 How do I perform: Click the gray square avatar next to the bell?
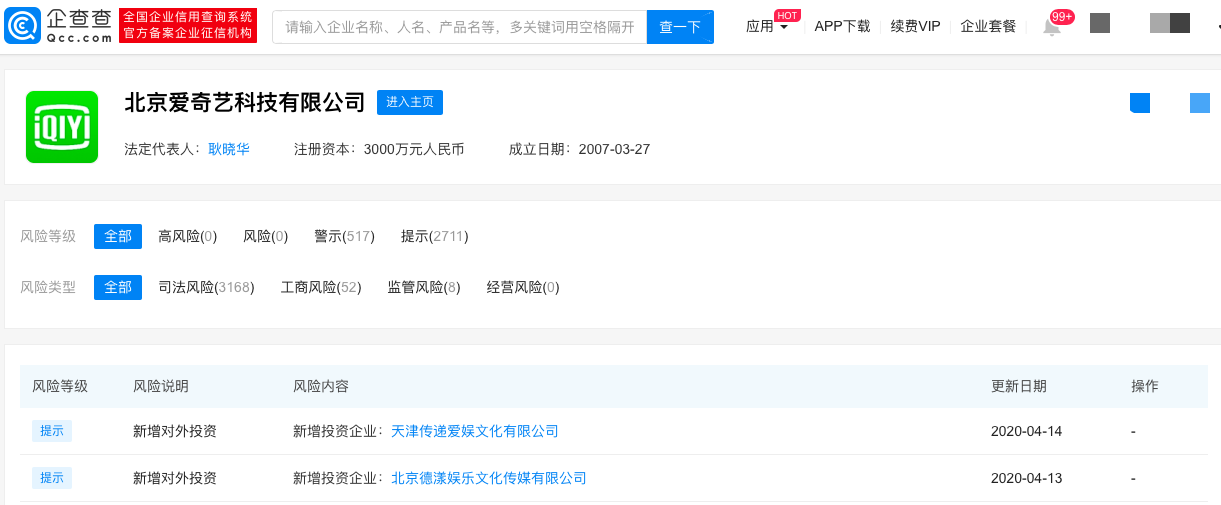[x=1100, y=23]
